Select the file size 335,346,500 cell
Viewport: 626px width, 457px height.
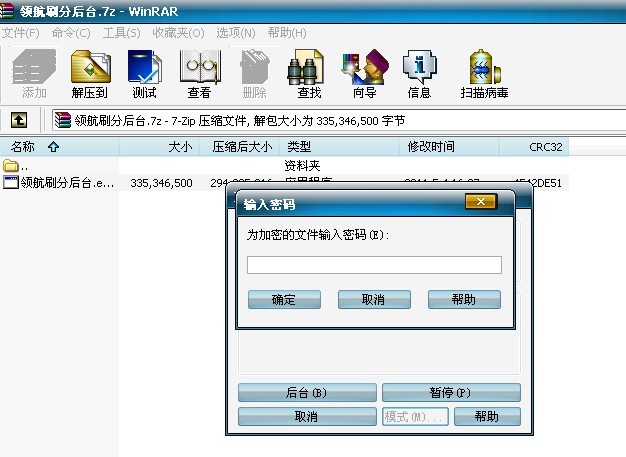tap(161, 183)
